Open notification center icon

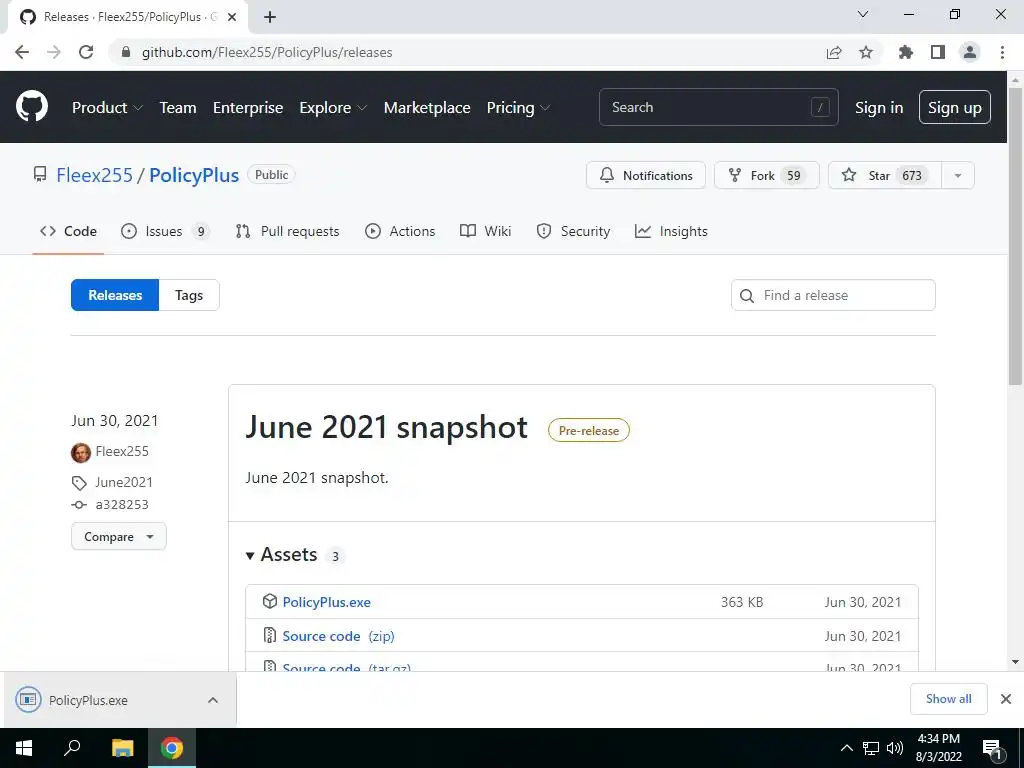coord(992,750)
